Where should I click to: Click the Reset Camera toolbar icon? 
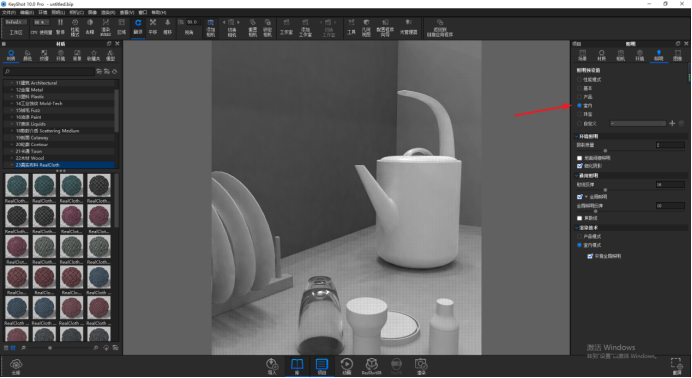252,22
